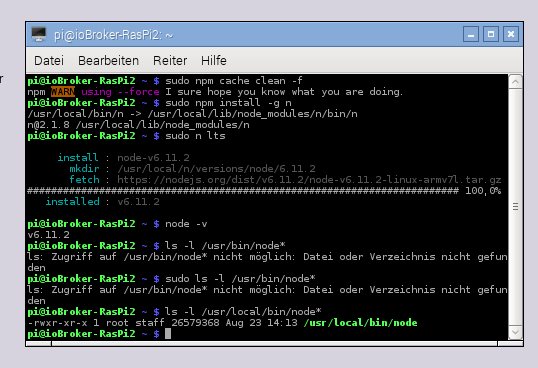538x368 pixels.
Task: Click the window title text pi@ioBroker-RasPi2
Action: click(x=113, y=35)
